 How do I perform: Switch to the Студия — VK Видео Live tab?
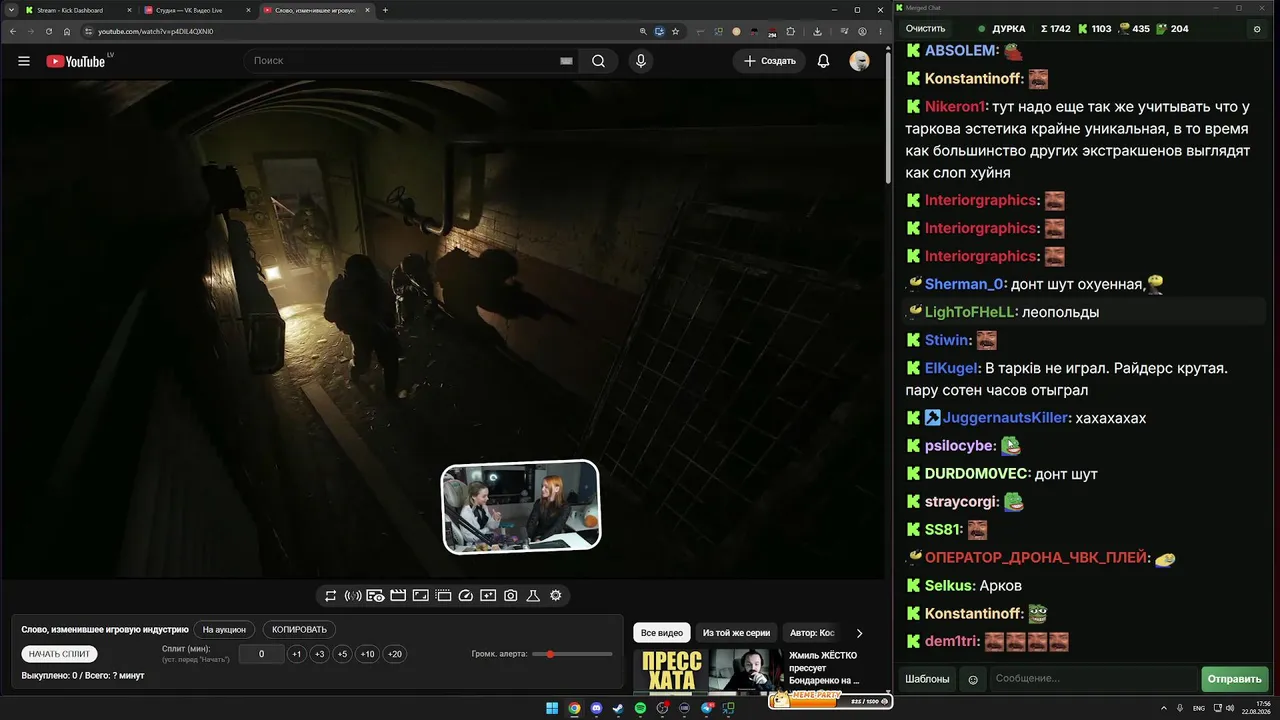tap(196, 10)
